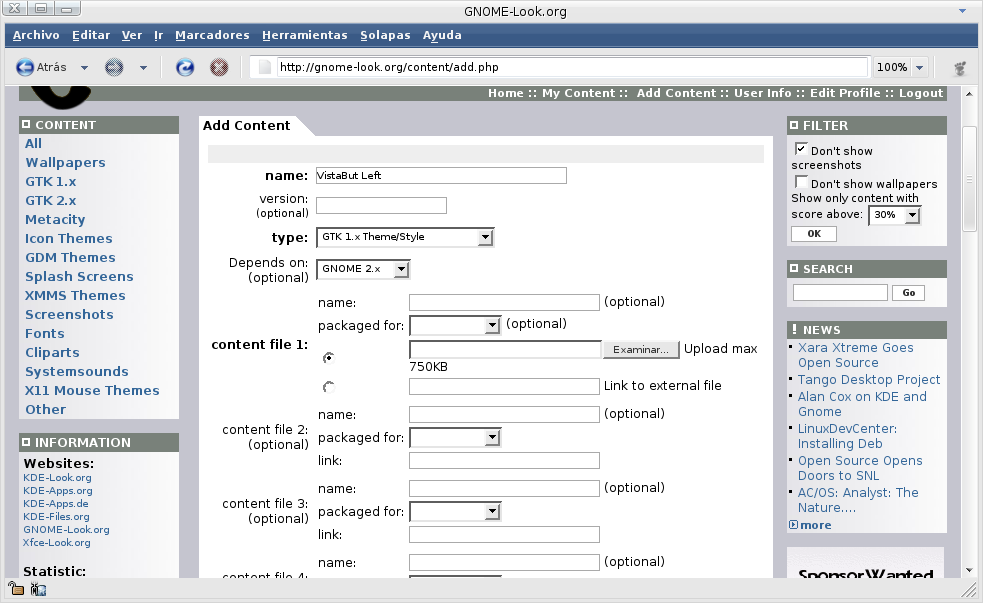This screenshot has height=603, width=983.
Task: Click the folder icon in status bar
Action: click(16, 589)
